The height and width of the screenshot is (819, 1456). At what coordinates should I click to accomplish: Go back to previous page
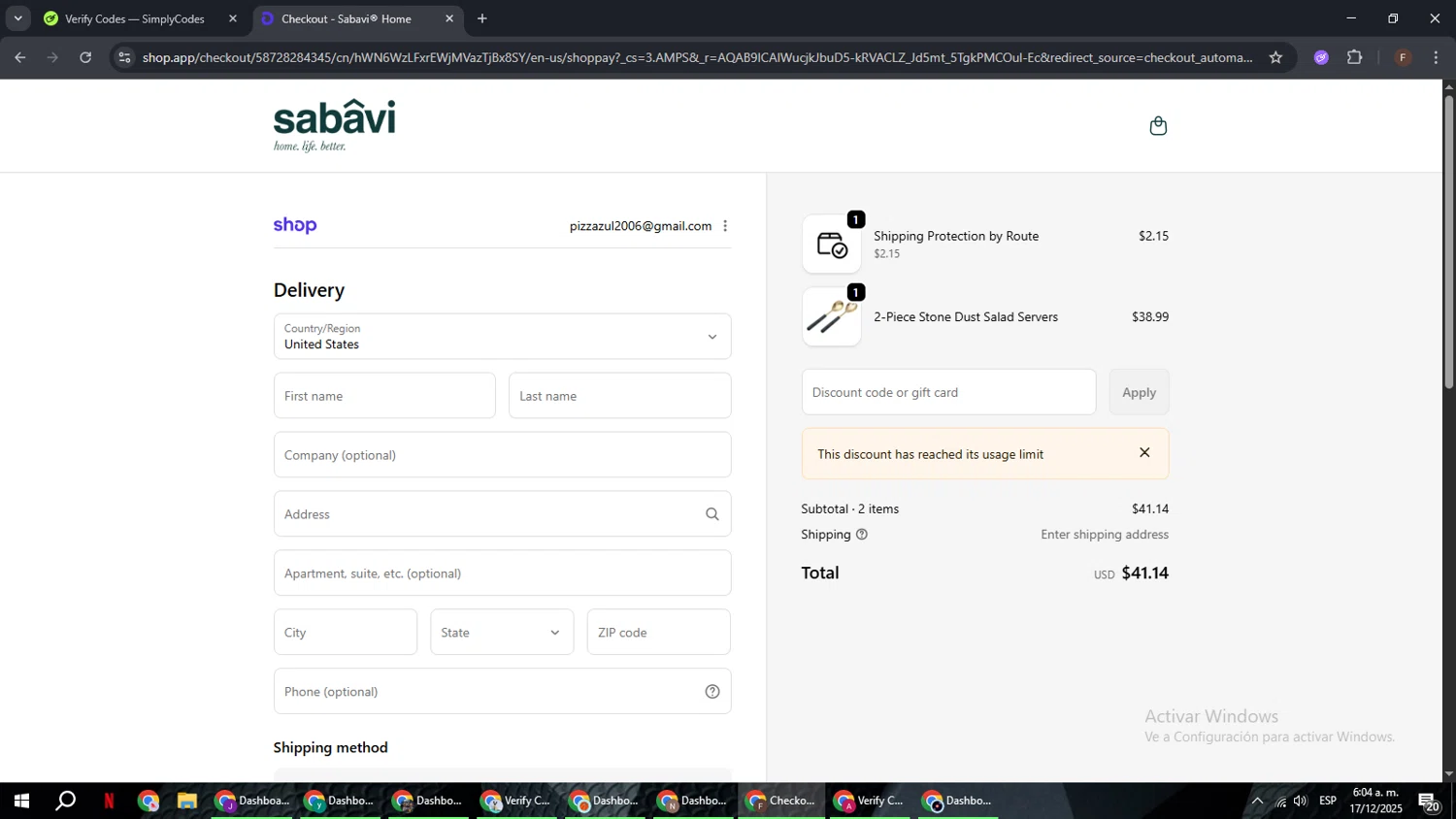[x=20, y=57]
